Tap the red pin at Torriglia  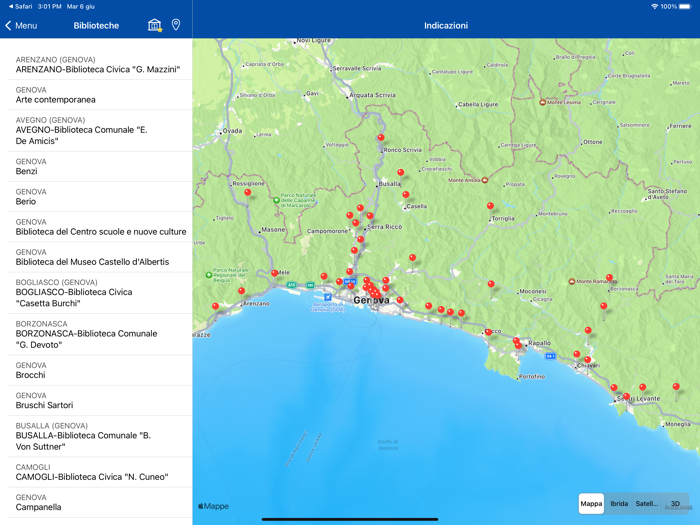[490, 206]
